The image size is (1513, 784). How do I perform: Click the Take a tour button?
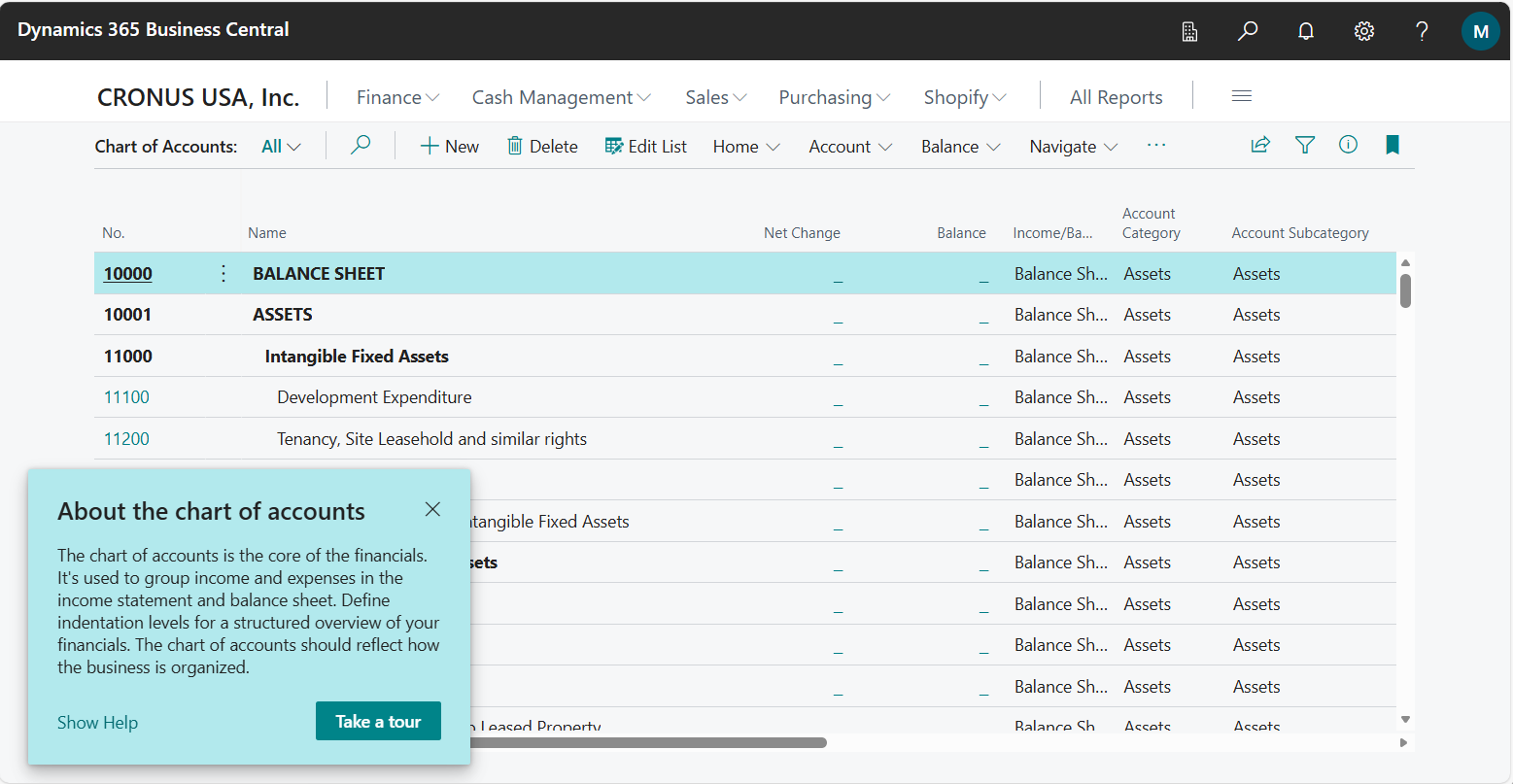(x=378, y=721)
